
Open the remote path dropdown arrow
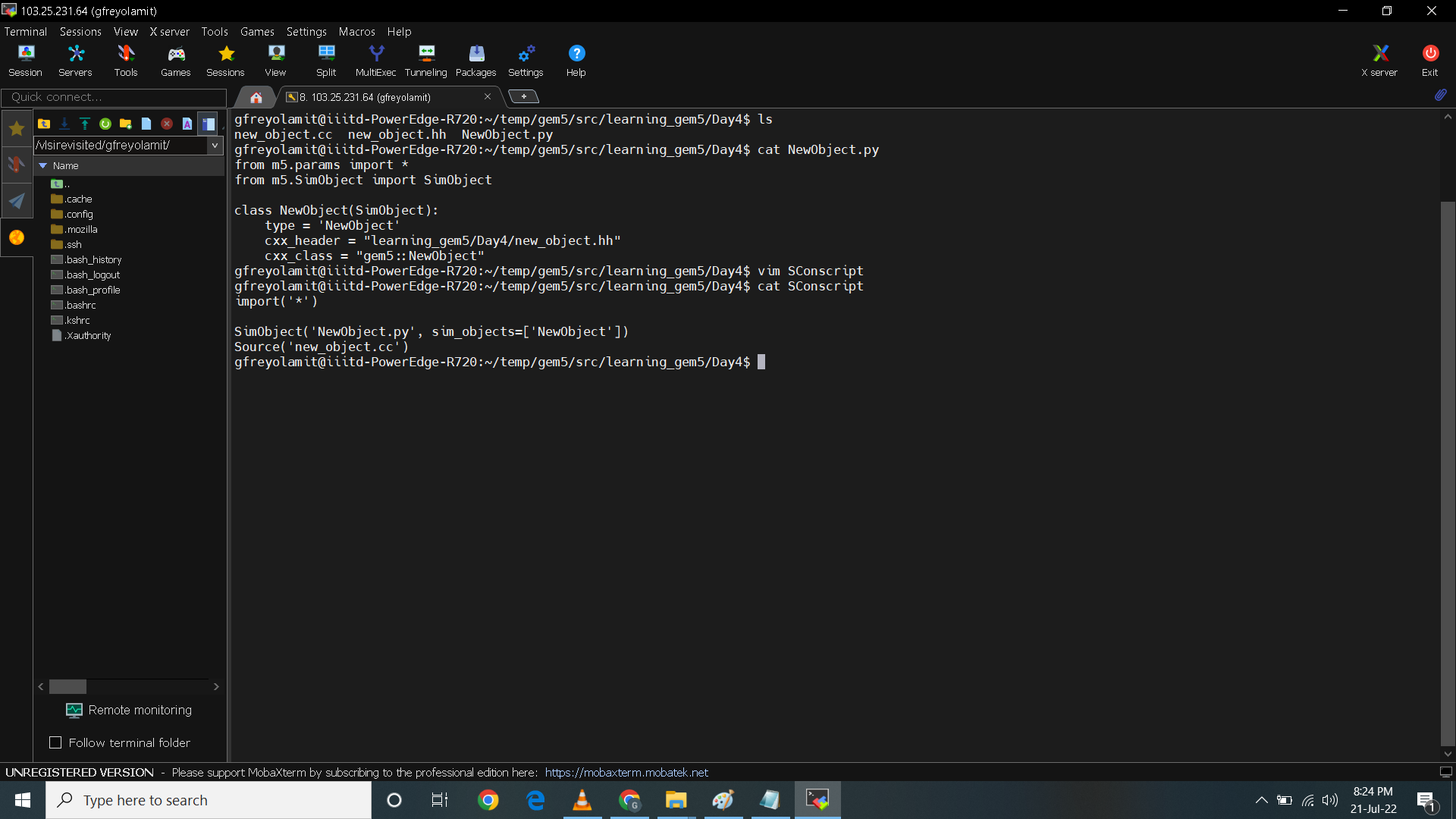[x=215, y=145]
